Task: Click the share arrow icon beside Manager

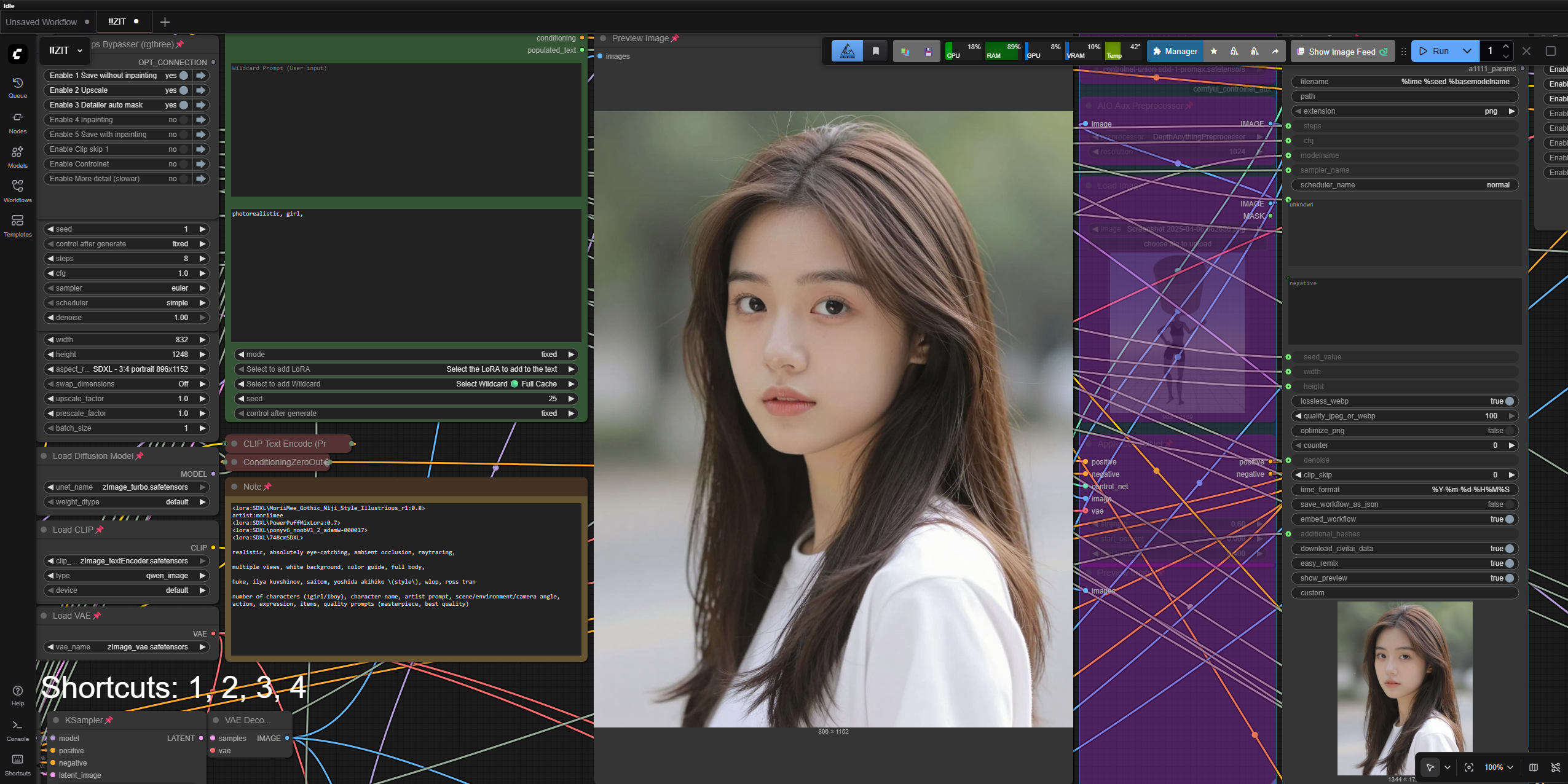Action: coord(1275,52)
